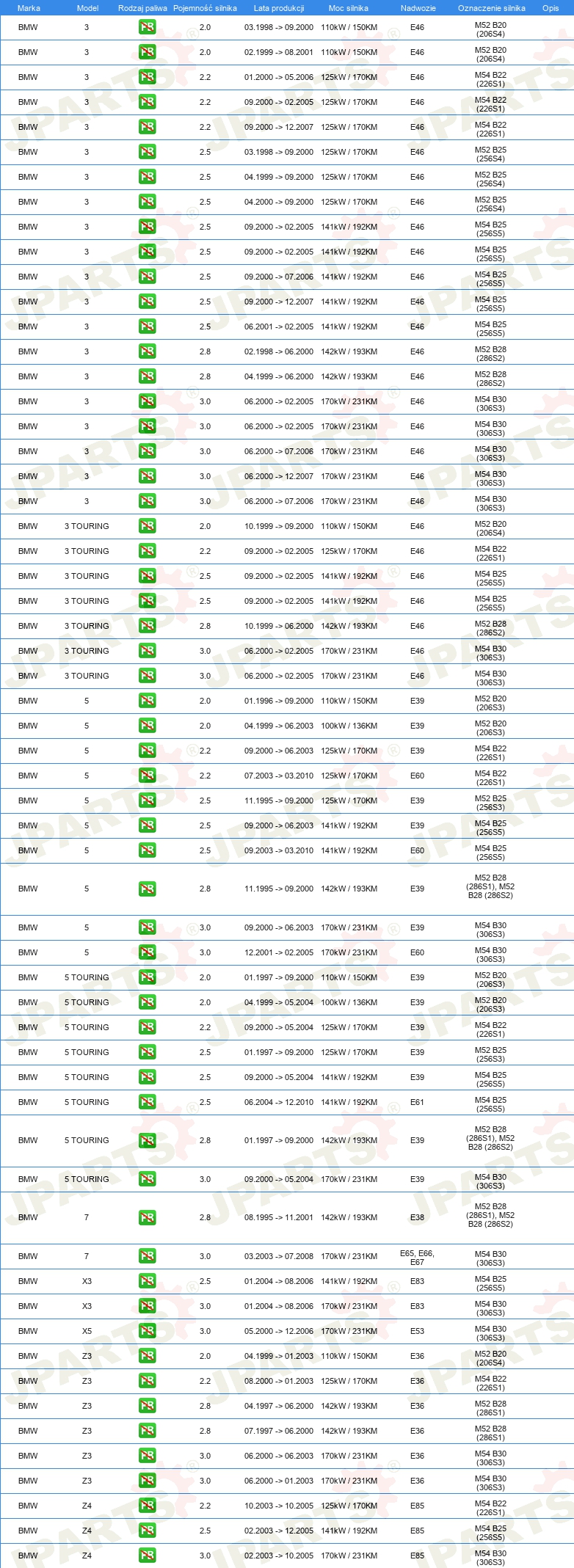
Task: Click date 06.2000 -> 01.2003 in Z3 3.0 row
Action: pyautogui.click(x=279, y=1481)
